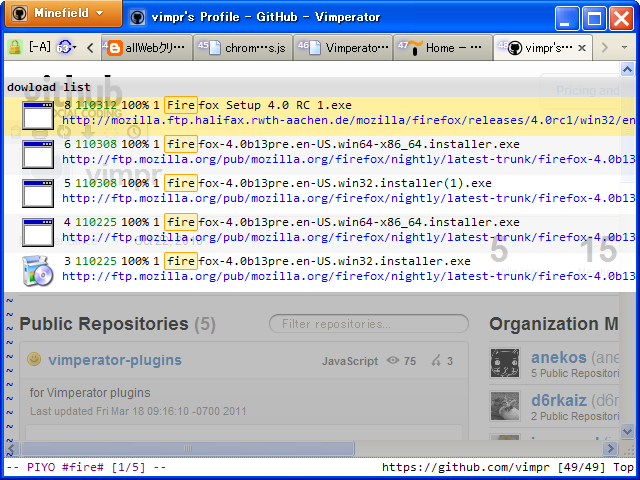Click the Filter repositories search field

pyautogui.click(x=369, y=324)
